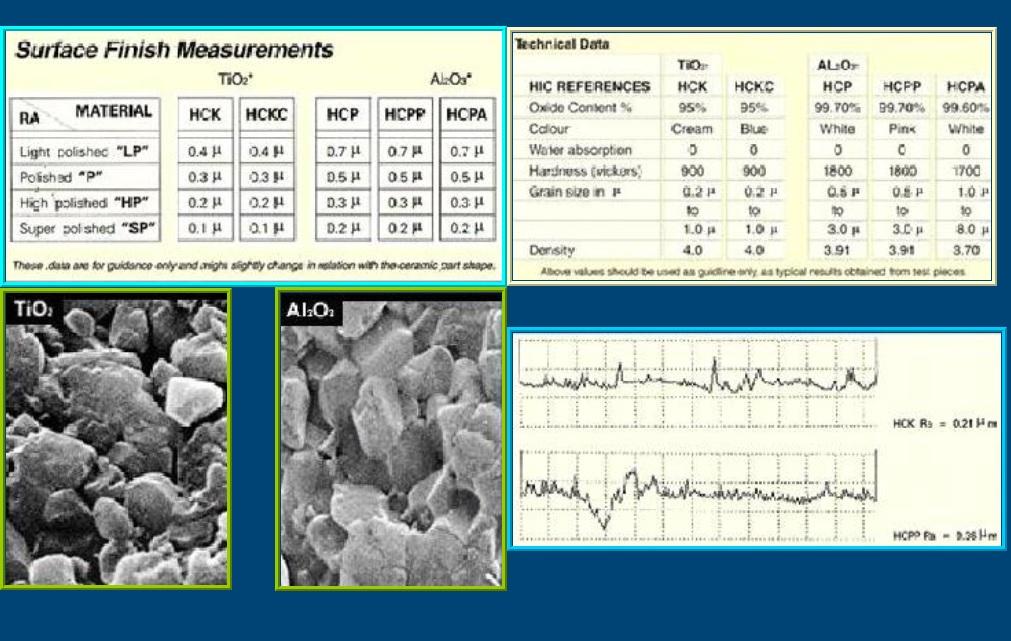Image resolution: width=1011 pixels, height=641 pixels.
Task: Click the High polished "HP" row label
Action: click(x=77, y=203)
